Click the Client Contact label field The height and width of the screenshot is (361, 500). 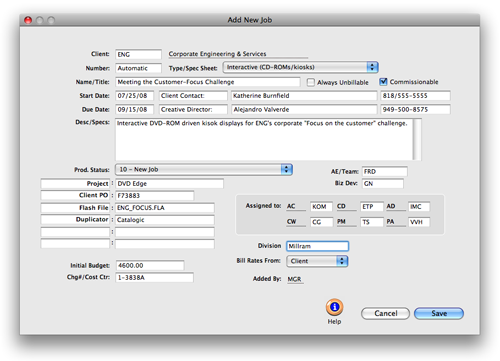point(193,96)
